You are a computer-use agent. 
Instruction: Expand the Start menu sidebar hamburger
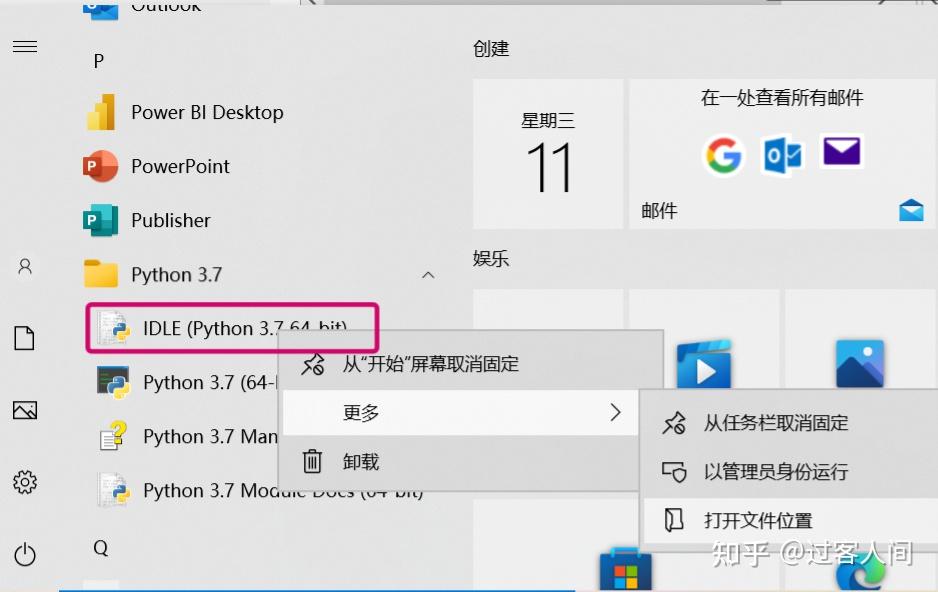pyautogui.click(x=24, y=44)
